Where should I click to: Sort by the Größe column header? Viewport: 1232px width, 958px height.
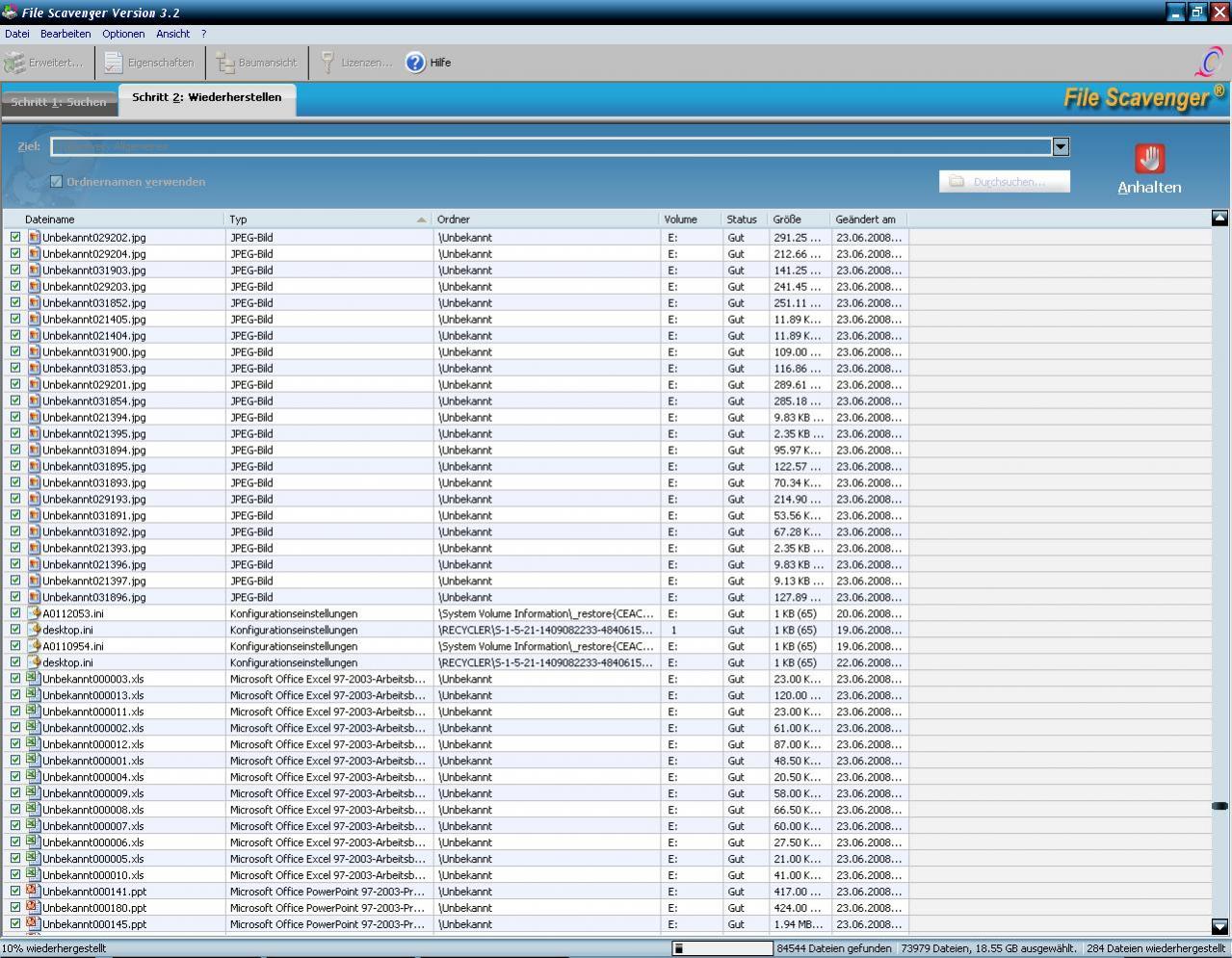(799, 220)
